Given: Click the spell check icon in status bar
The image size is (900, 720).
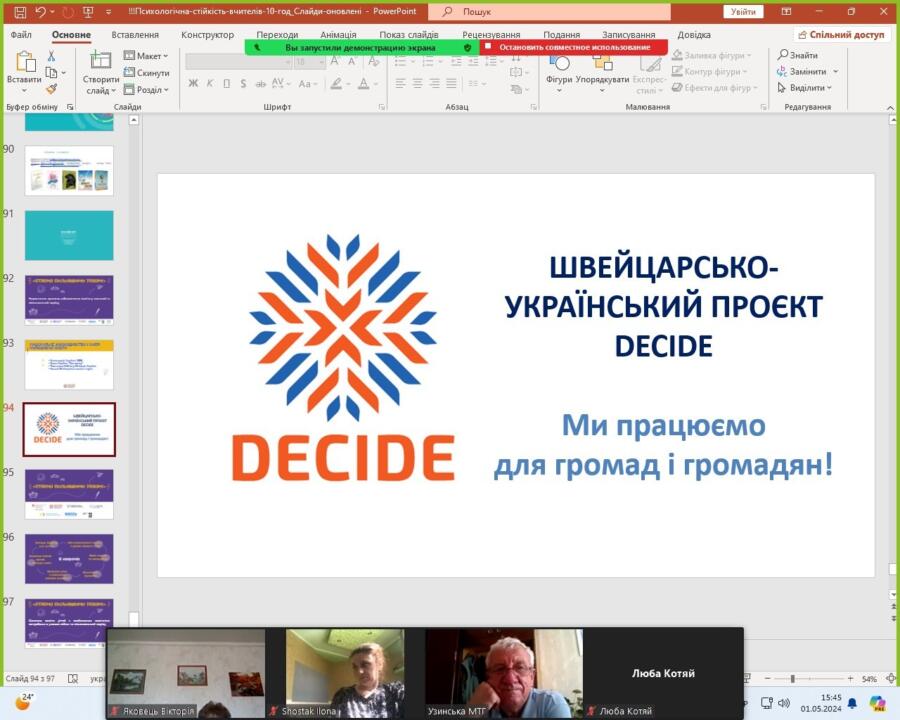Looking at the screenshot, I should (73, 679).
